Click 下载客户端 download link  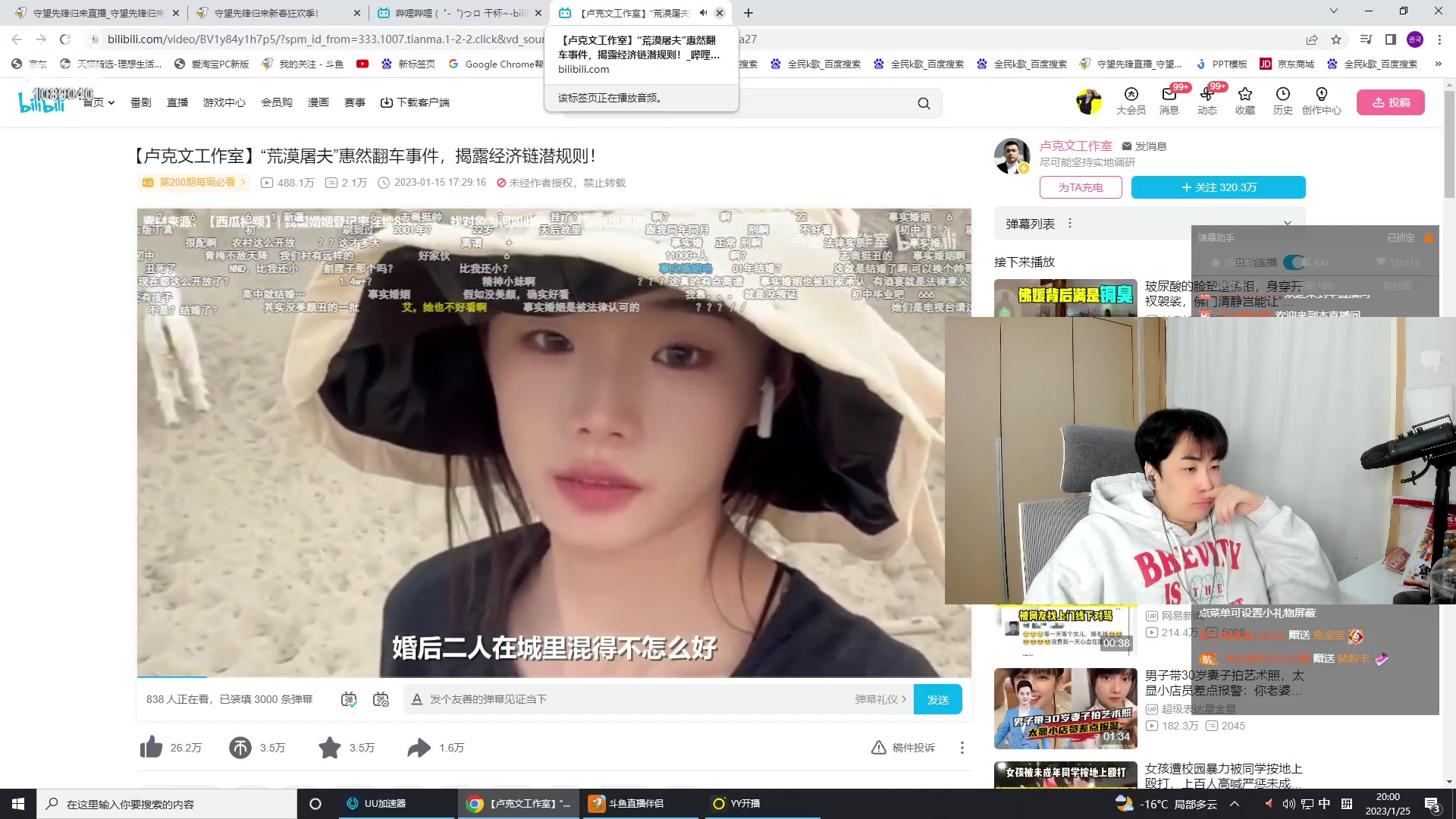[x=415, y=102]
